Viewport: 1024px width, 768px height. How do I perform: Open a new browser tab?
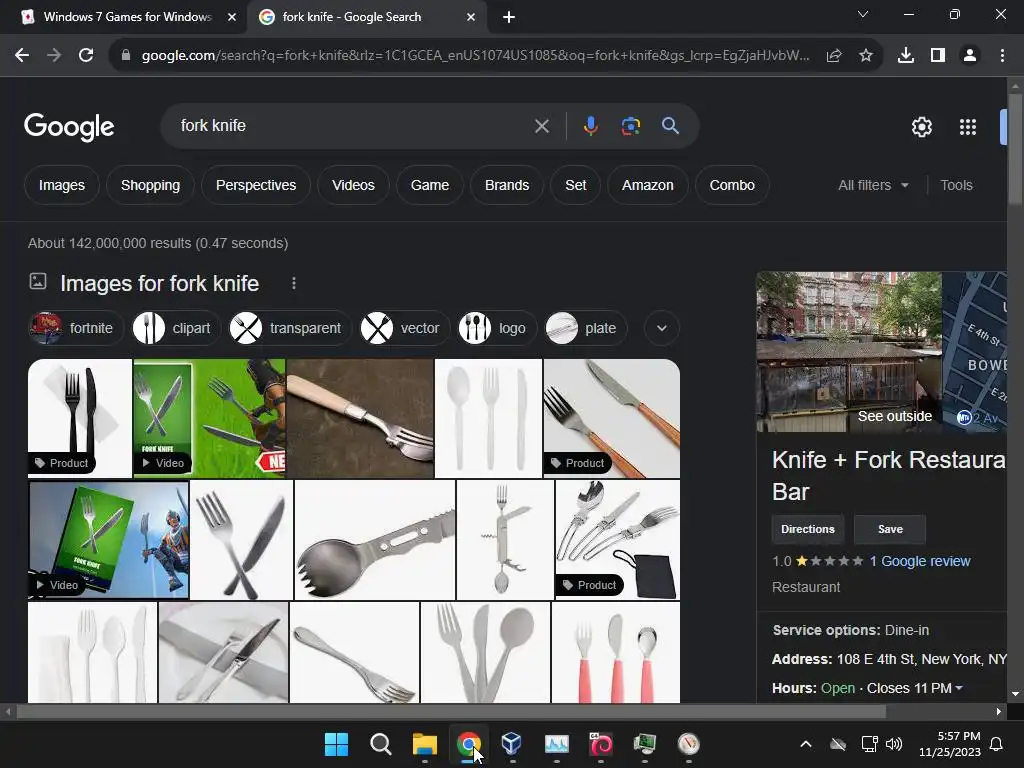pyautogui.click(x=509, y=17)
